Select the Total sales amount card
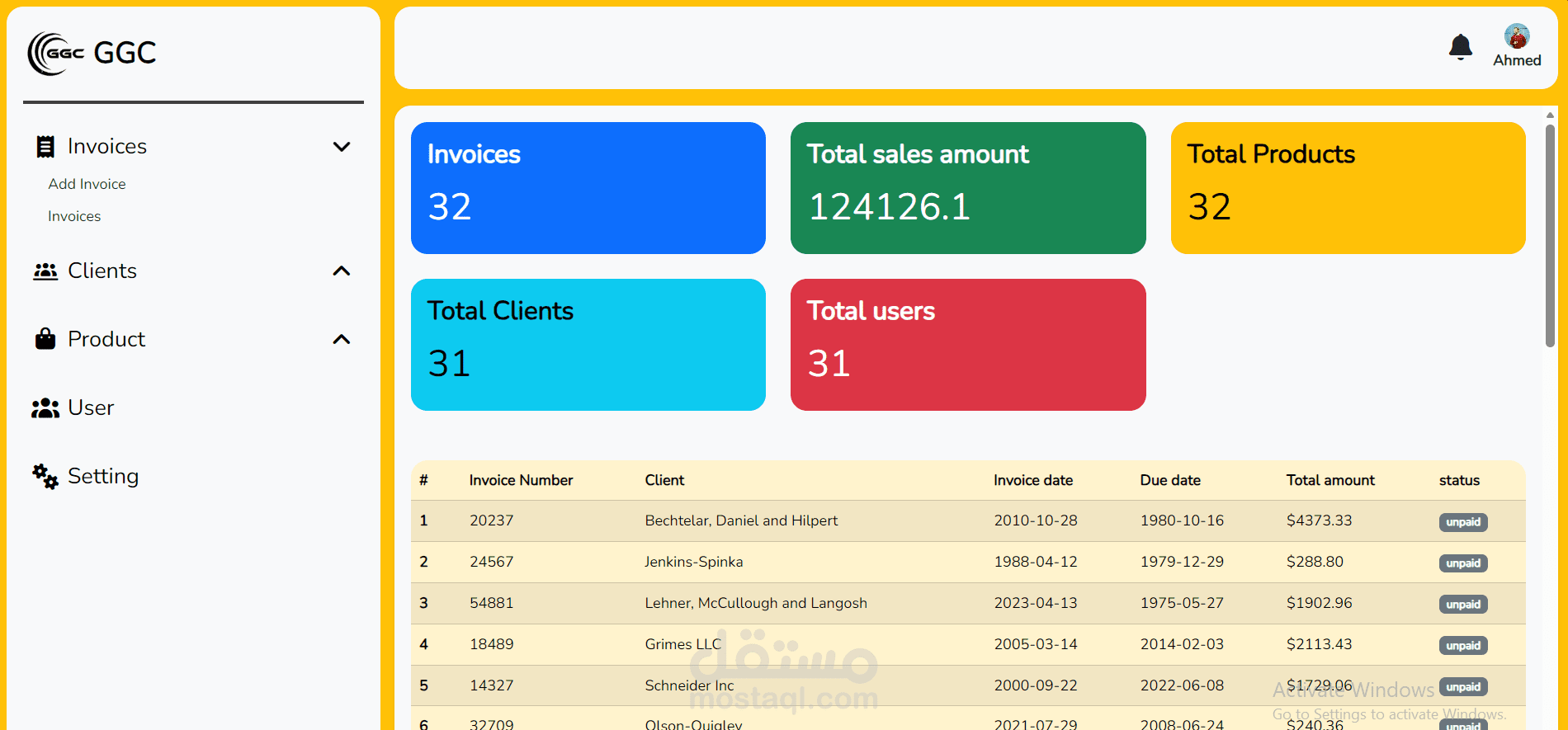 968,188
